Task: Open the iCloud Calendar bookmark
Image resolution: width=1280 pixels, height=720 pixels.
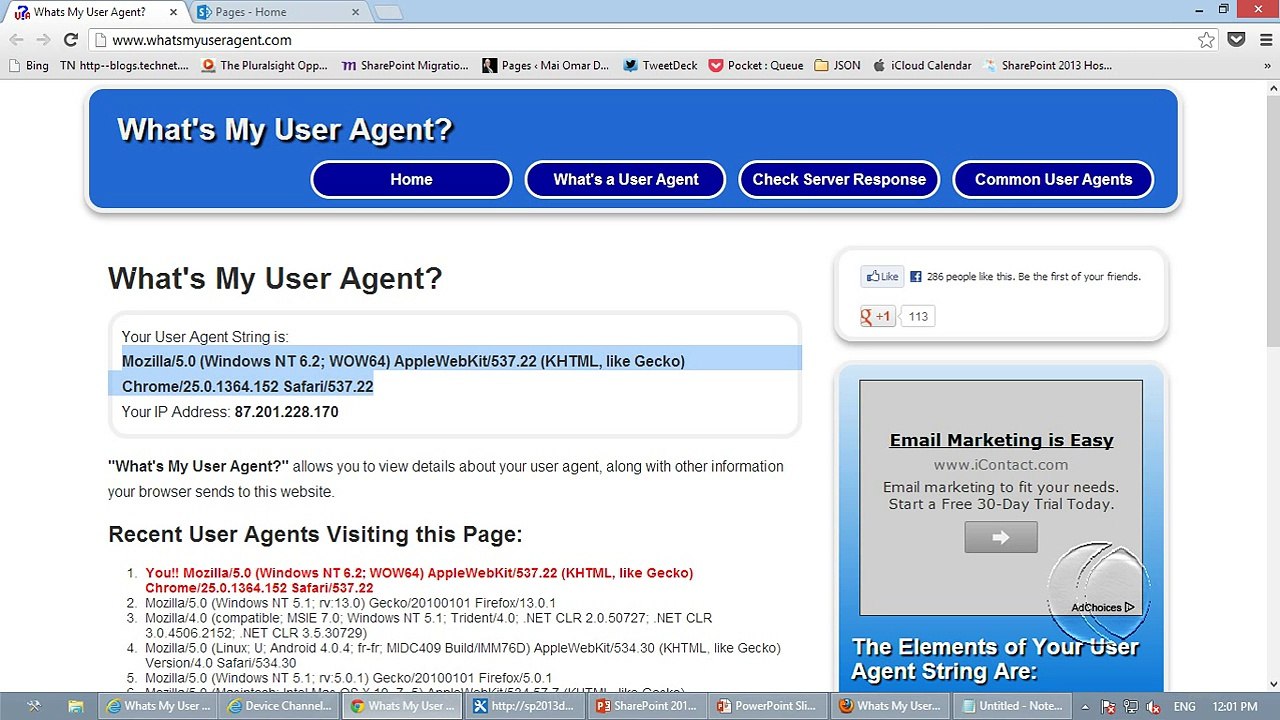Action: 922,65
